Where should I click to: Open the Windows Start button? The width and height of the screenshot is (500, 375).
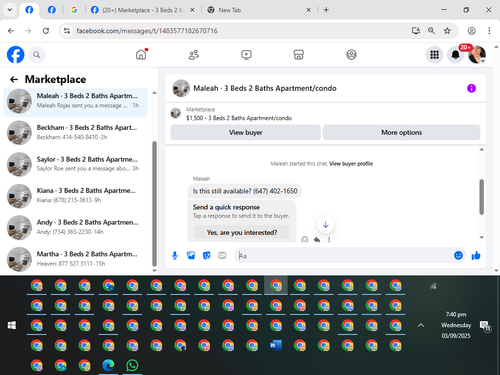click(12, 325)
